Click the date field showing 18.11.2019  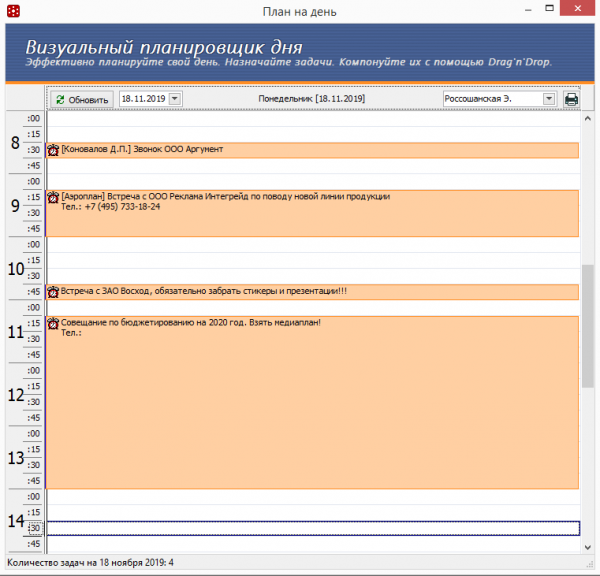point(143,99)
